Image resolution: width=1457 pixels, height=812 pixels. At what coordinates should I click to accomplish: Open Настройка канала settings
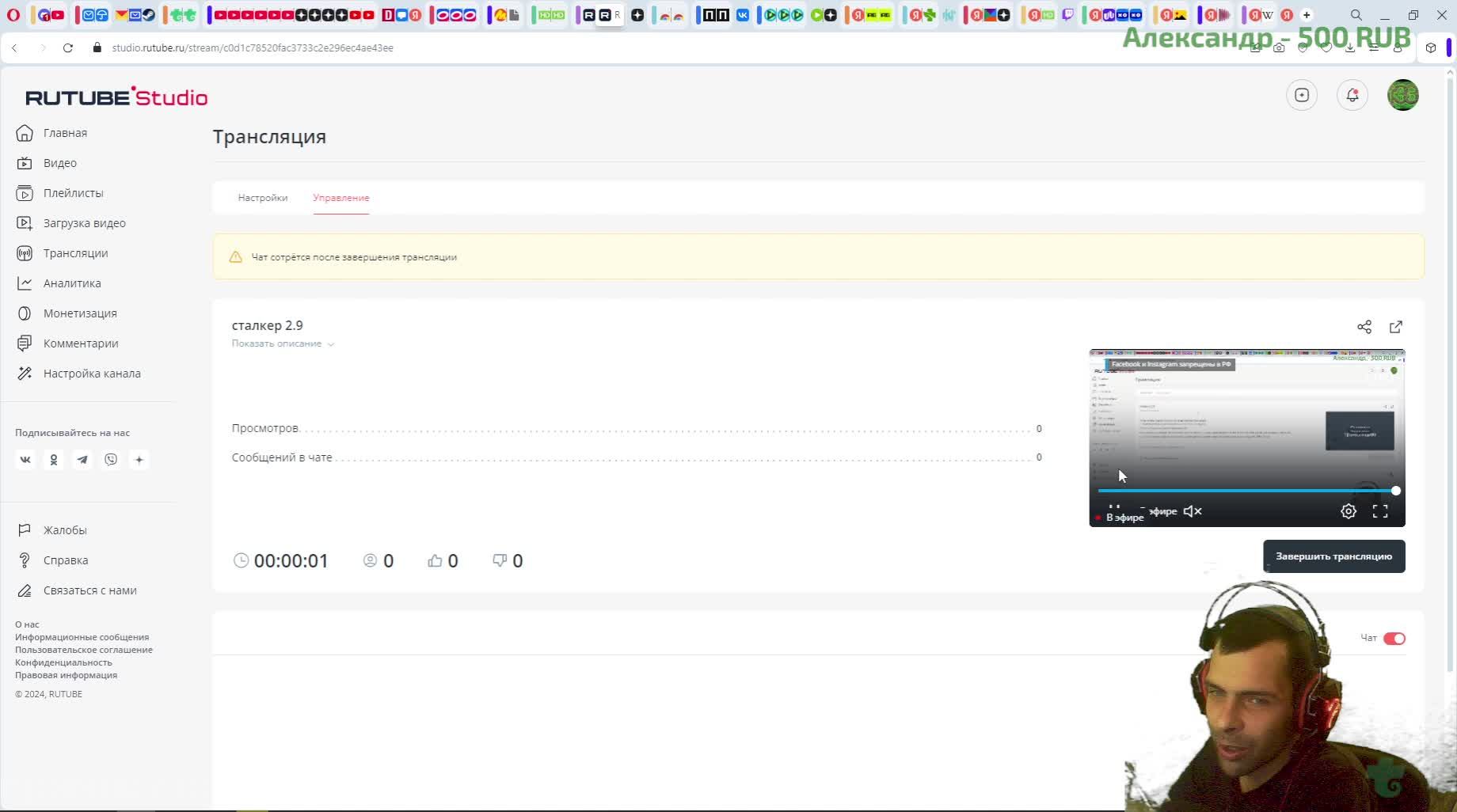pyautogui.click(x=92, y=374)
